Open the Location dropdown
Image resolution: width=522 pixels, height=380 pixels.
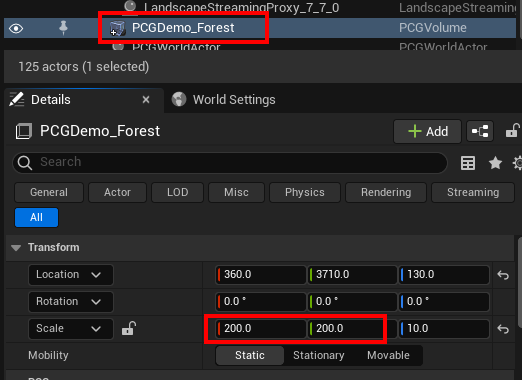[71, 275]
